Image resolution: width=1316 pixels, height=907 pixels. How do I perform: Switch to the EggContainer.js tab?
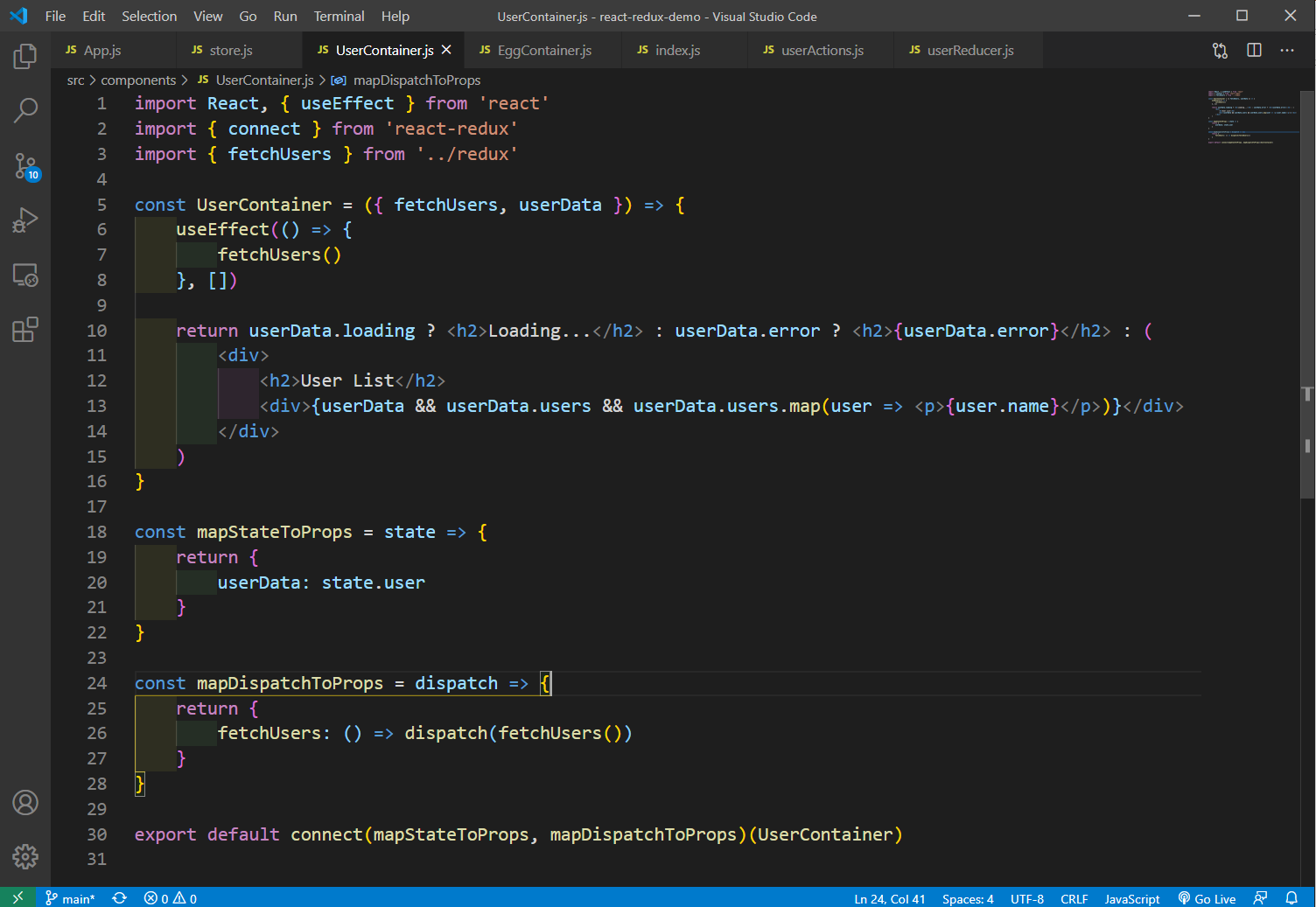544,51
